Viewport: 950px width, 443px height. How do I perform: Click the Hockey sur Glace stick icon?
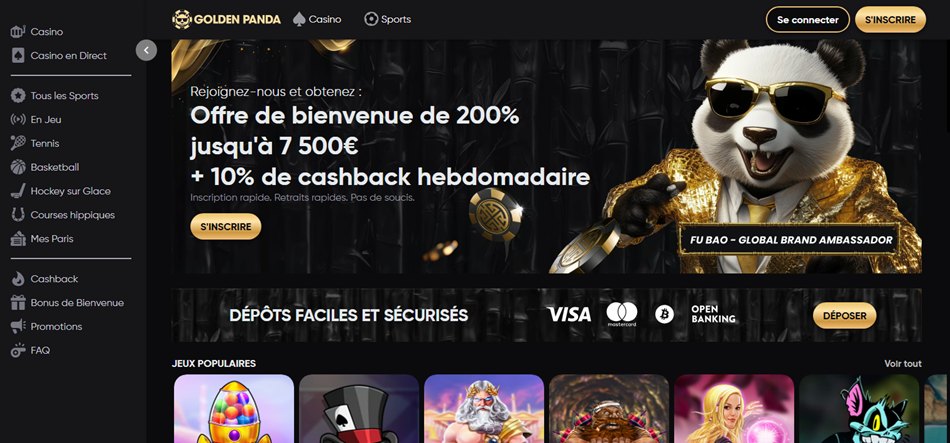(18, 191)
